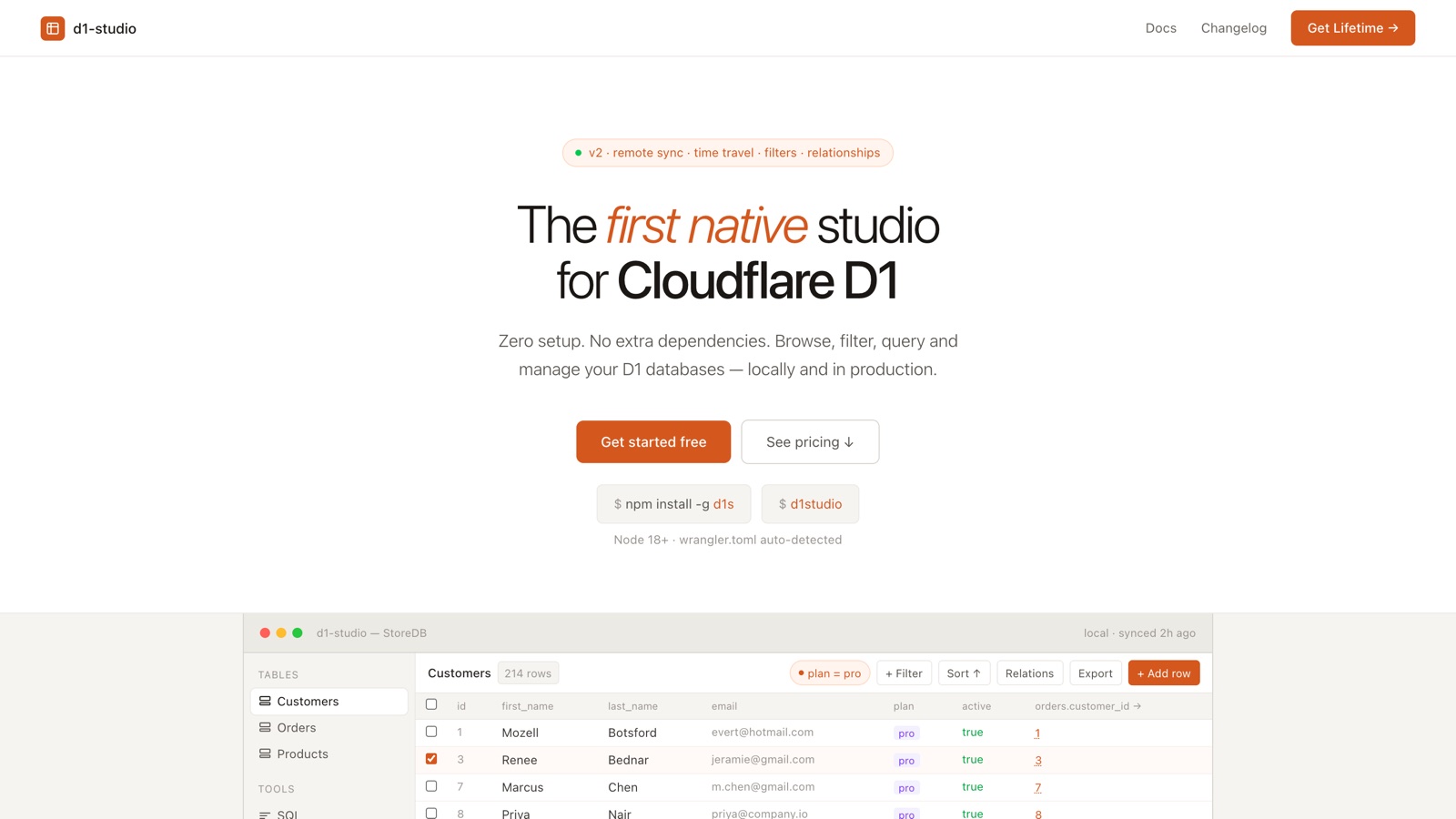Click the email column header

tap(724, 706)
